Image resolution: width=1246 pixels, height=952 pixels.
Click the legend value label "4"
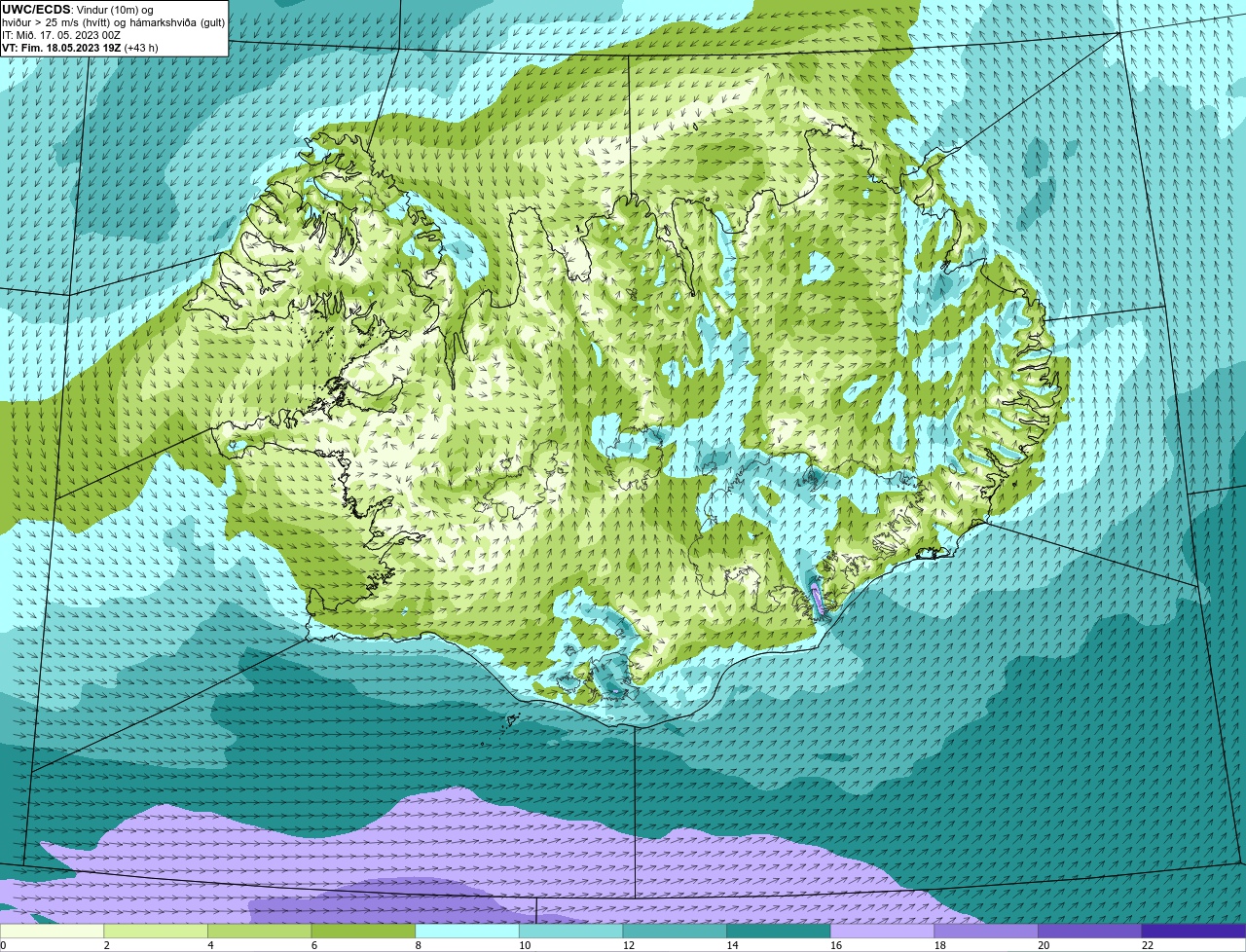click(x=211, y=945)
